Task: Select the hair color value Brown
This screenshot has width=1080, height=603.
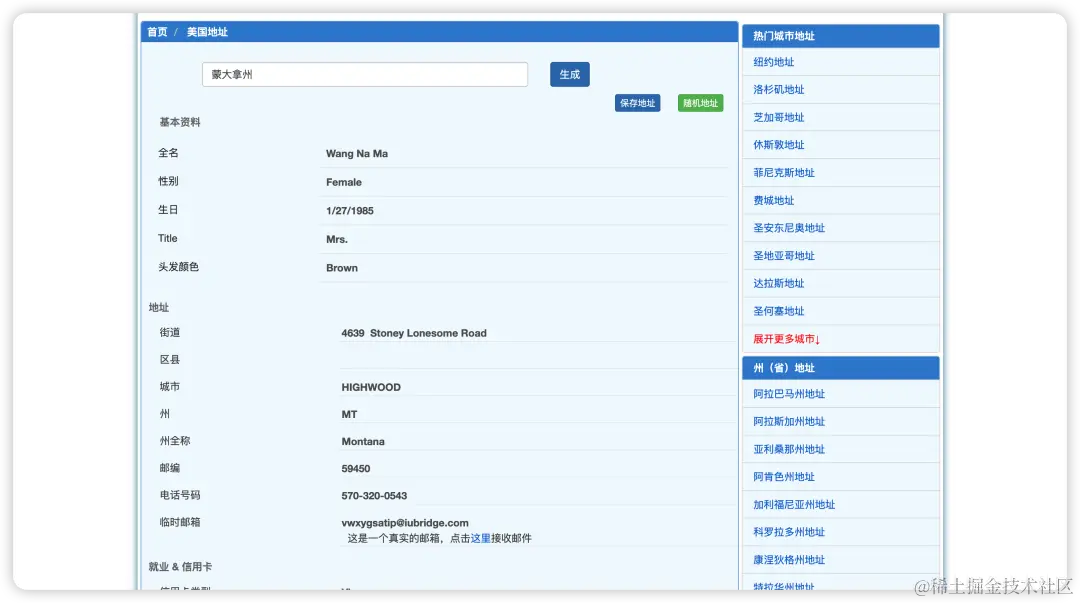Action: coord(342,268)
